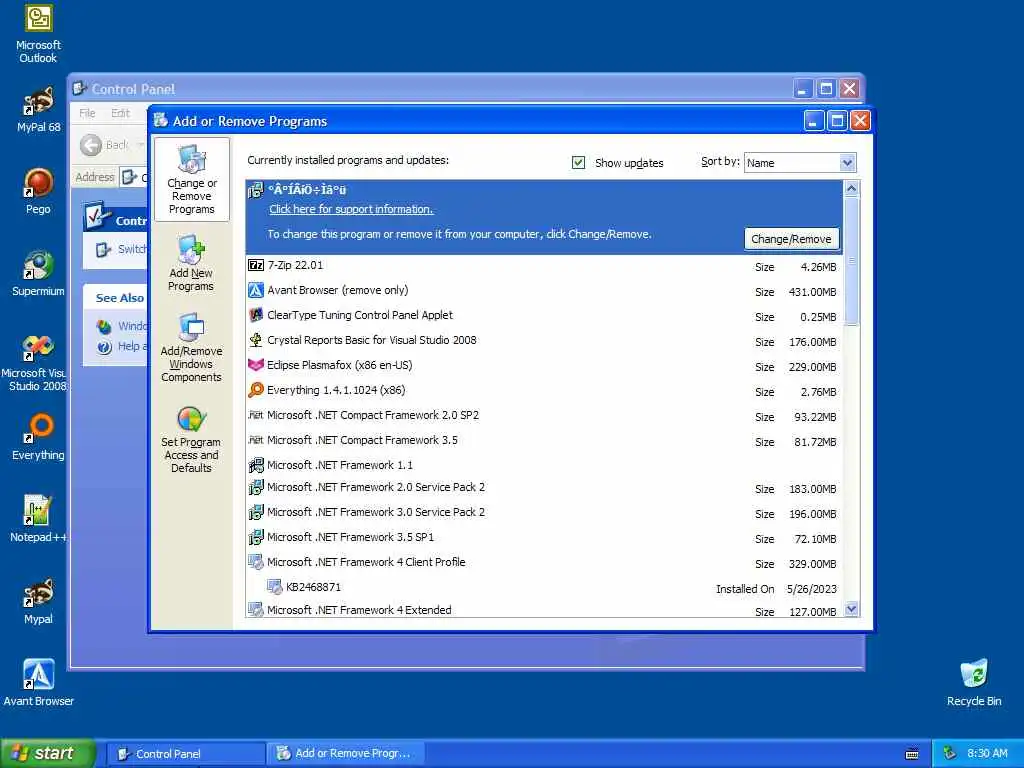Image resolution: width=1024 pixels, height=768 pixels.
Task: Click the KB2468871 update icon
Action: coord(275,586)
